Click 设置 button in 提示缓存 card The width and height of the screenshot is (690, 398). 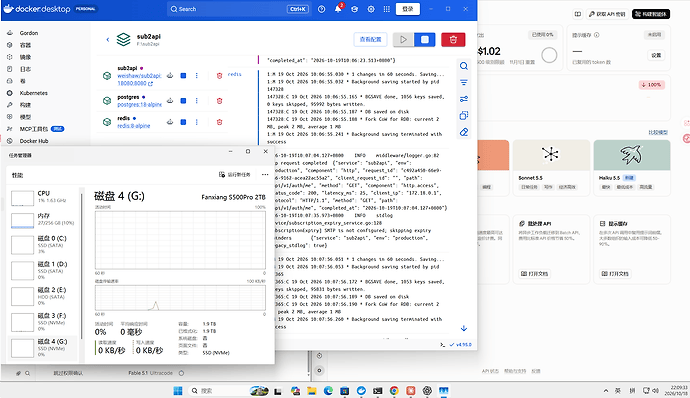coord(656,55)
